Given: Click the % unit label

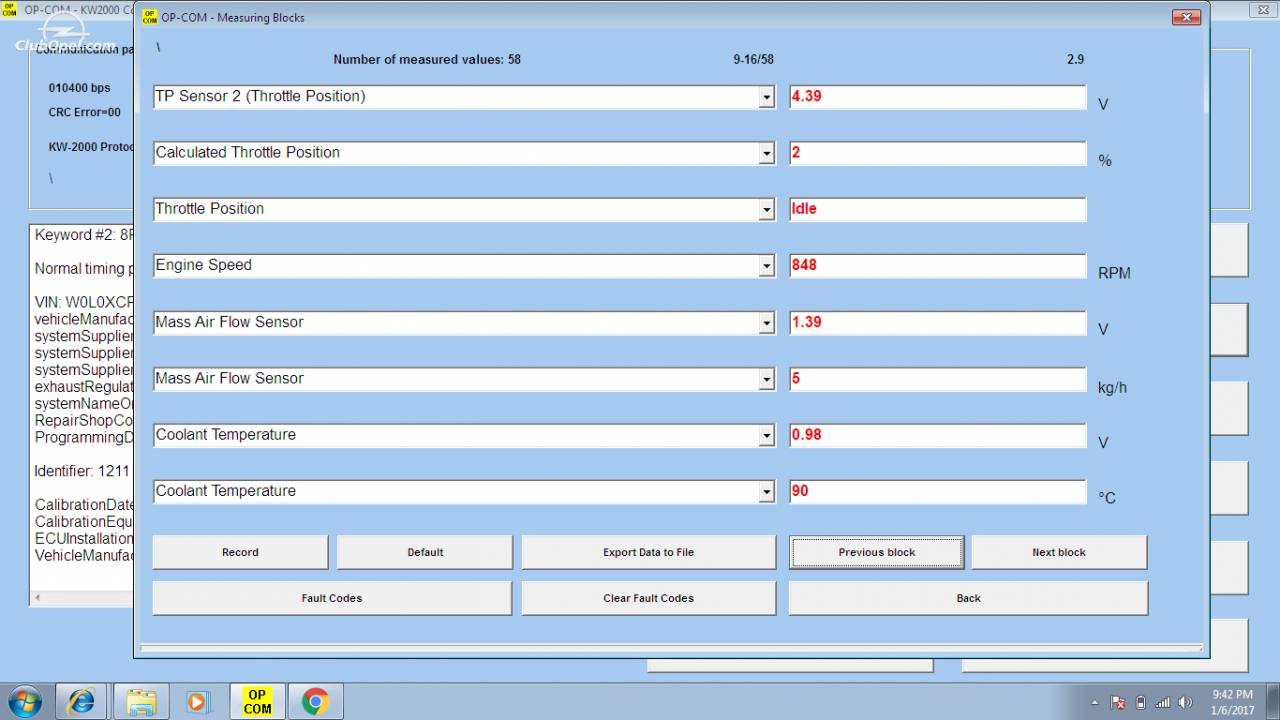Looking at the screenshot, I should coord(1105,161).
